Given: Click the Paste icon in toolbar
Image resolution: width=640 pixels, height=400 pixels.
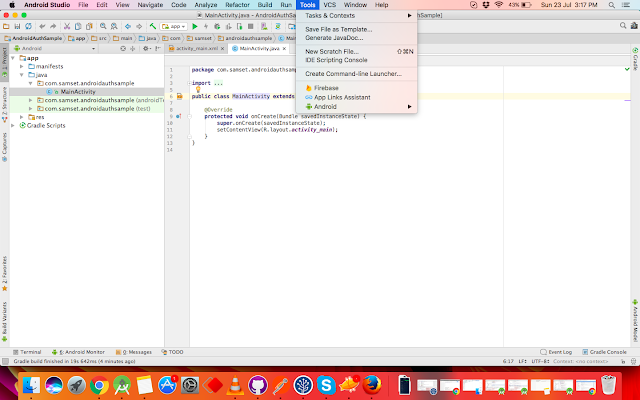Looking at the screenshot, I should 89,27.
